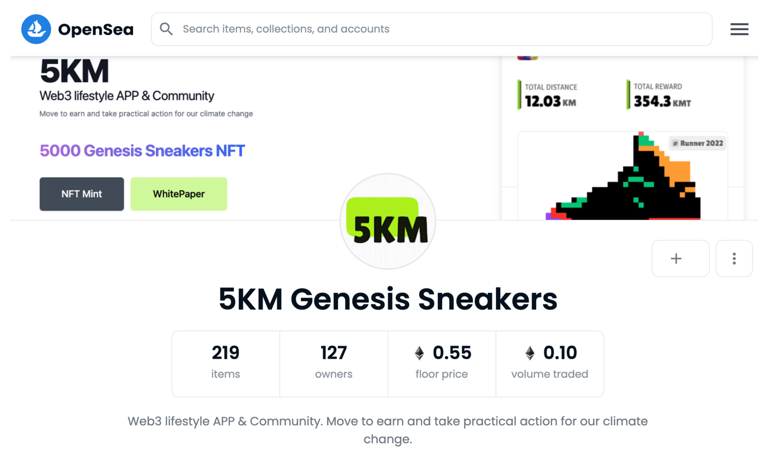Viewport: 758px width, 455px height.
Task: Click the 5000 Genesis Sneakers NFT heading
Action: 142,151
